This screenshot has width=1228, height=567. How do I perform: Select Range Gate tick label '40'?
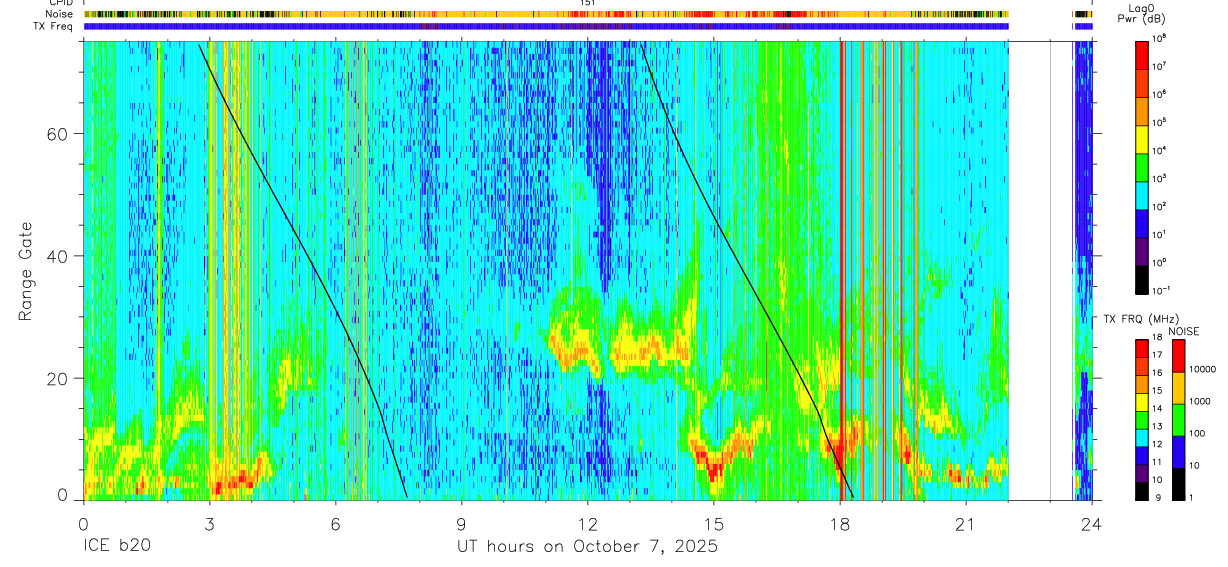[56, 256]
